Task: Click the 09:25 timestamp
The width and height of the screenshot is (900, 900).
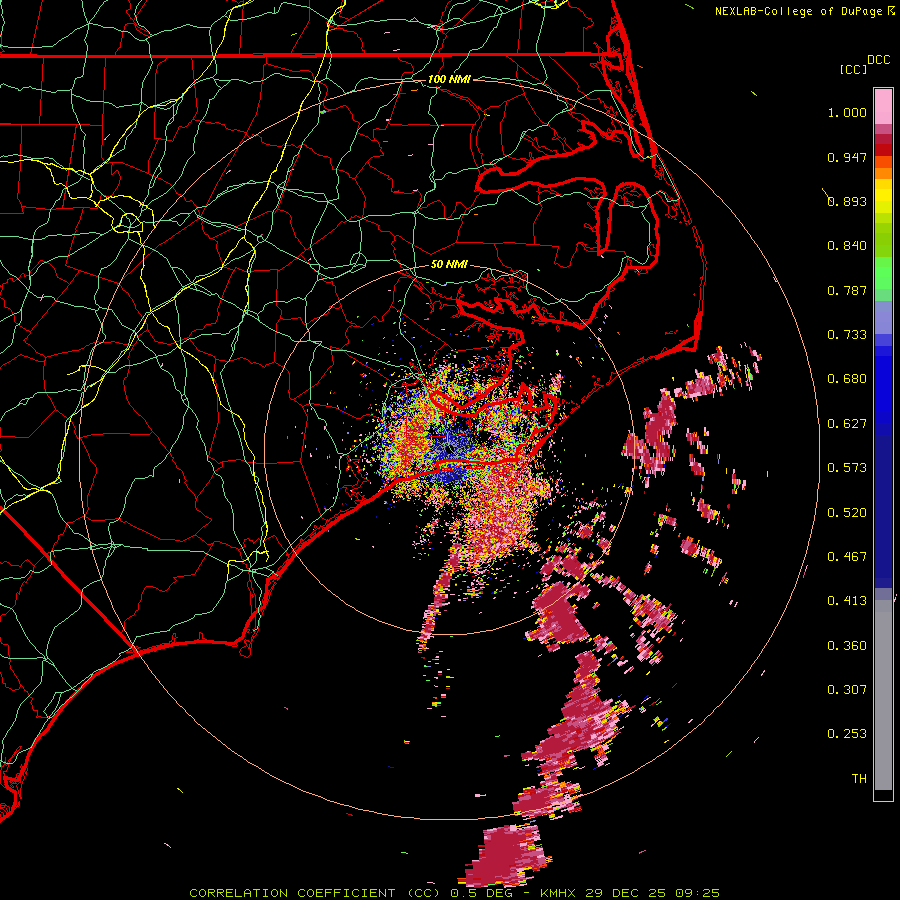Action: [x=698, y=893]
